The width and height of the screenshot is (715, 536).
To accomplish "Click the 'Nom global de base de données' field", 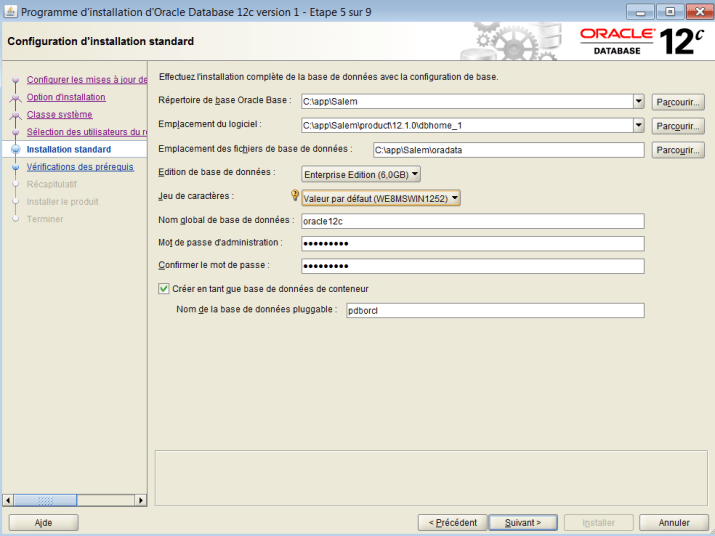I will click(x=472, y=221).
